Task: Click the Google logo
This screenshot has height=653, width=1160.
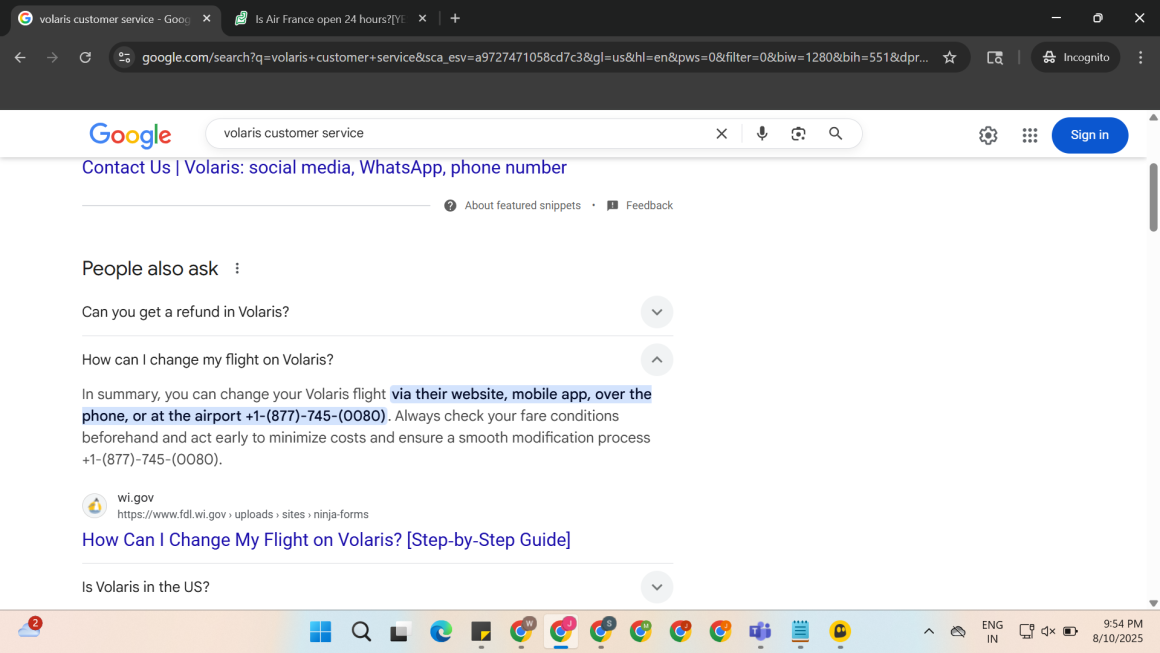Action: (130, 135)
